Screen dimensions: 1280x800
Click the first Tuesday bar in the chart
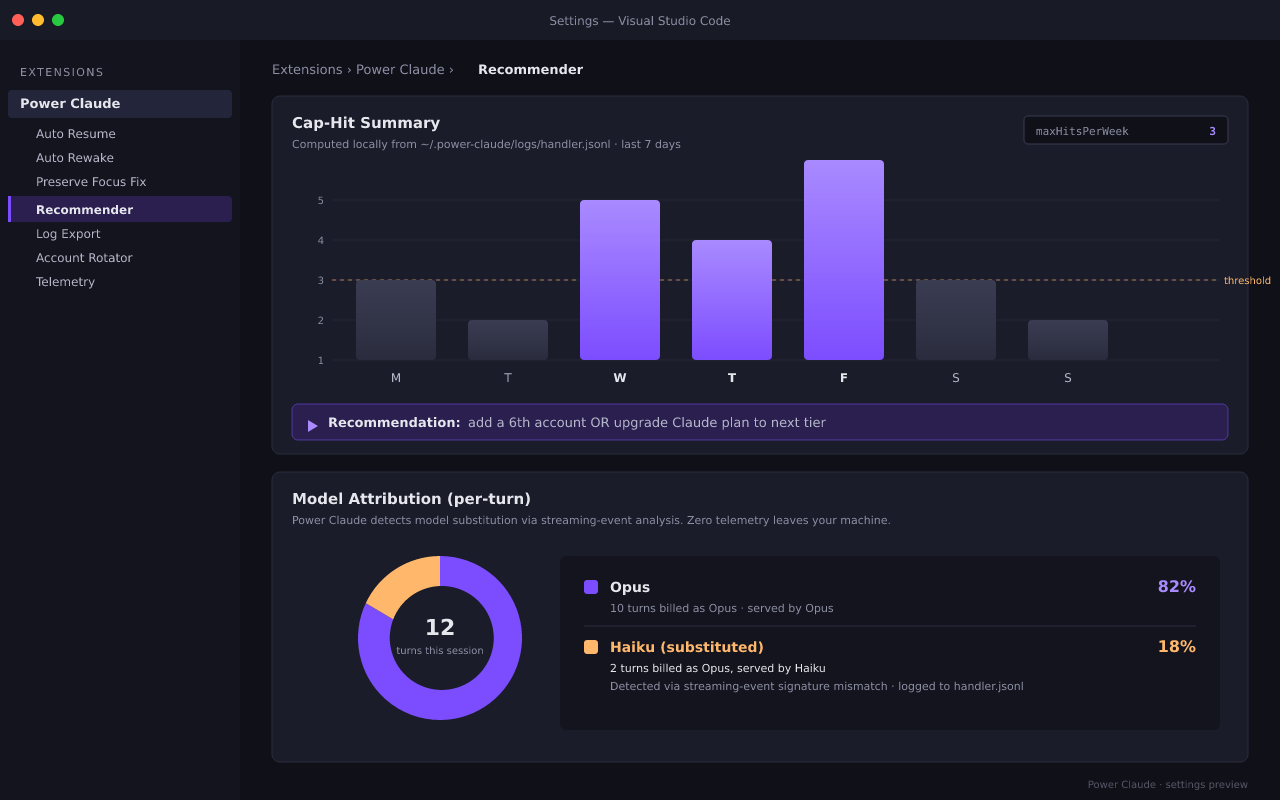[508, 340]
